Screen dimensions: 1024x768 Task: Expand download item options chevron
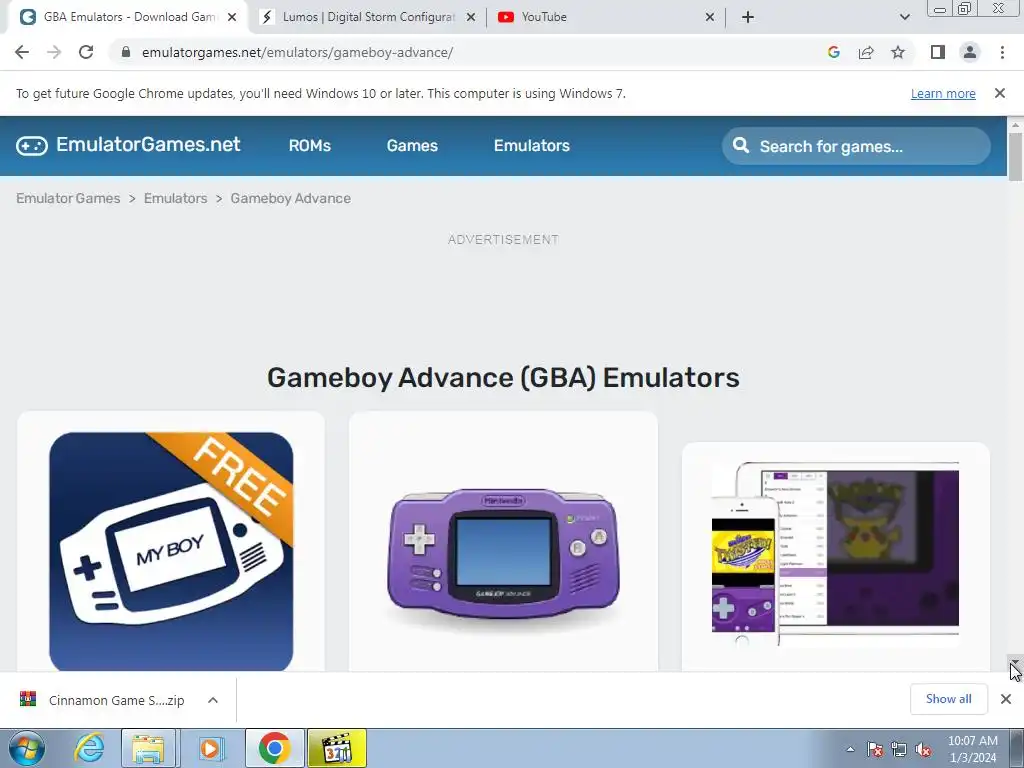[213, 700]
